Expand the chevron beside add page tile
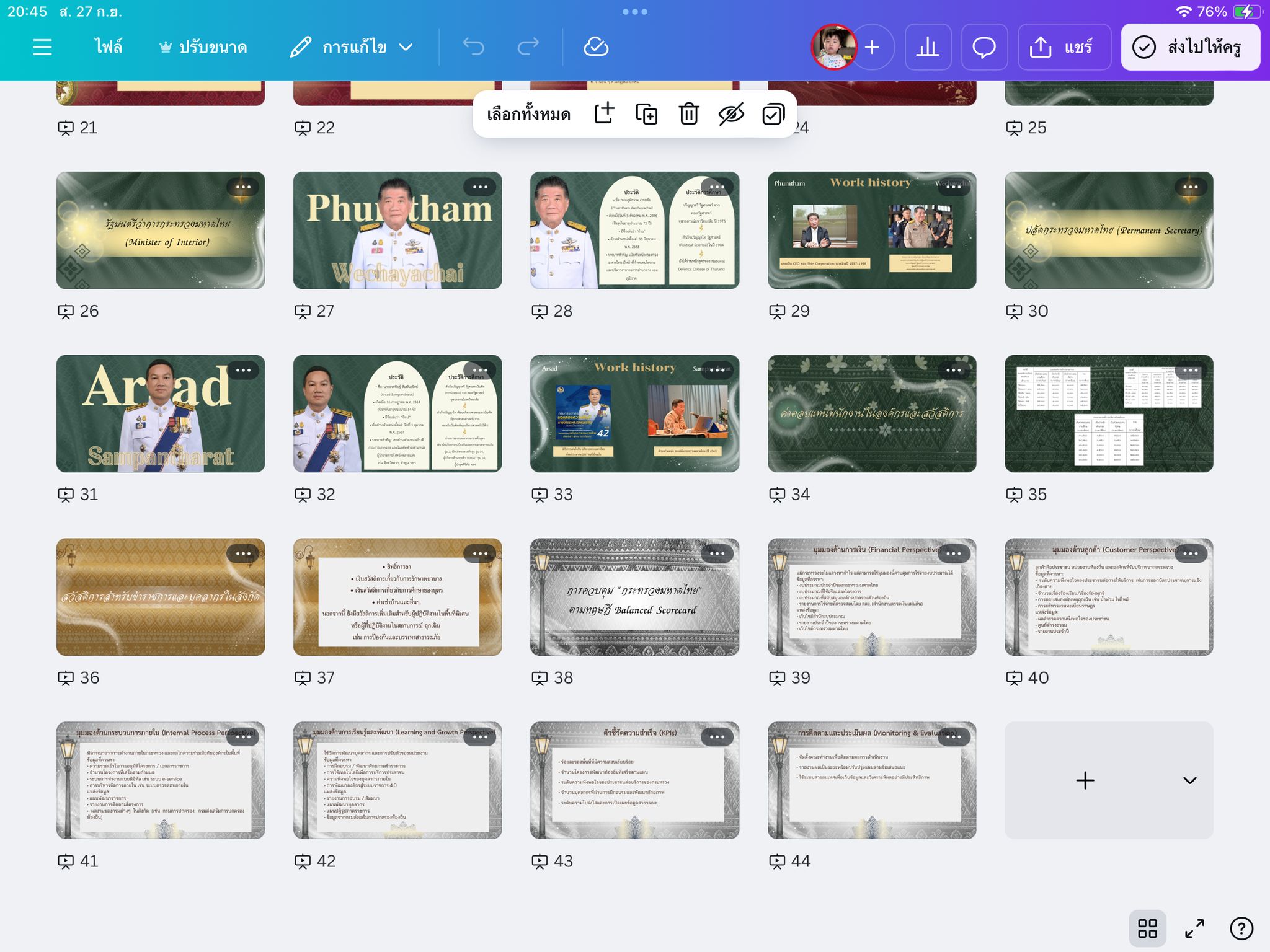Image resolution: width=1270 pixels, height=952 pixels. pyautogui.click(x=1189, y=780)
